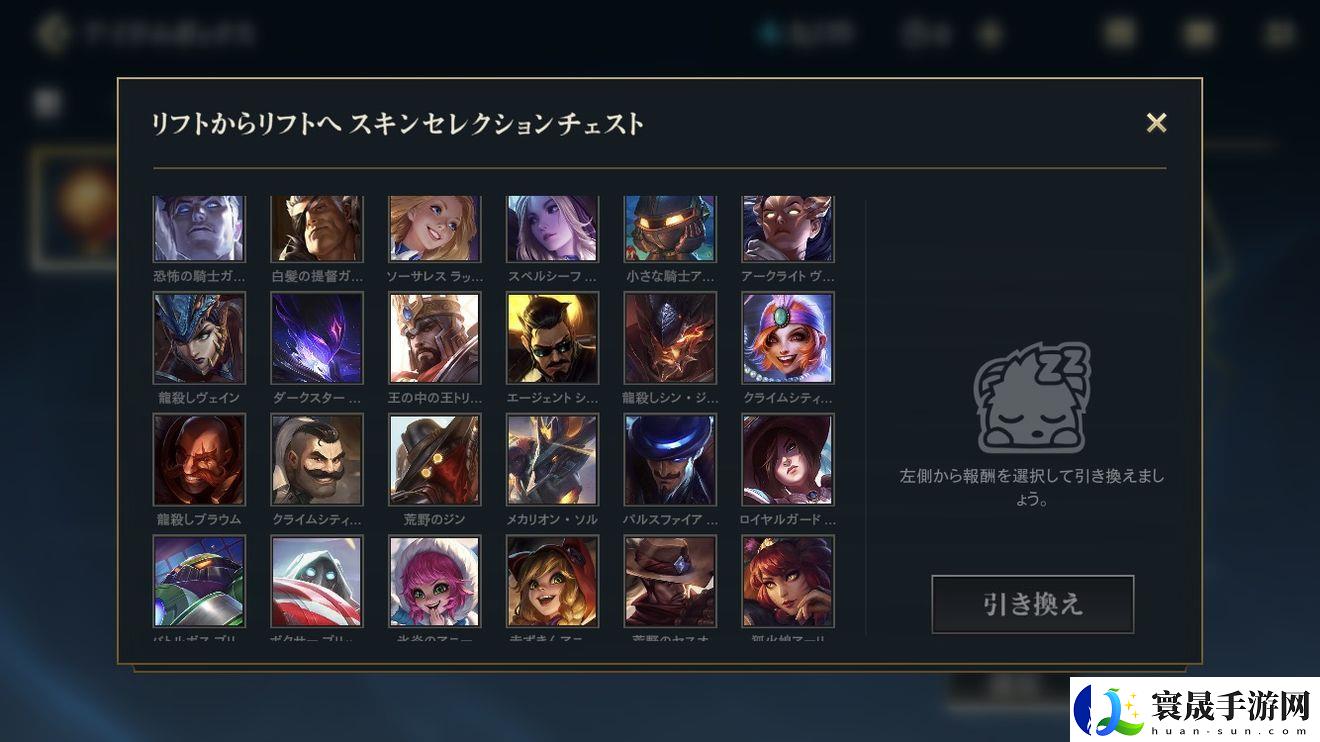Choose the ダークスター skin icon
Viewport: 1320px width, 742px height.
[317, 338]
